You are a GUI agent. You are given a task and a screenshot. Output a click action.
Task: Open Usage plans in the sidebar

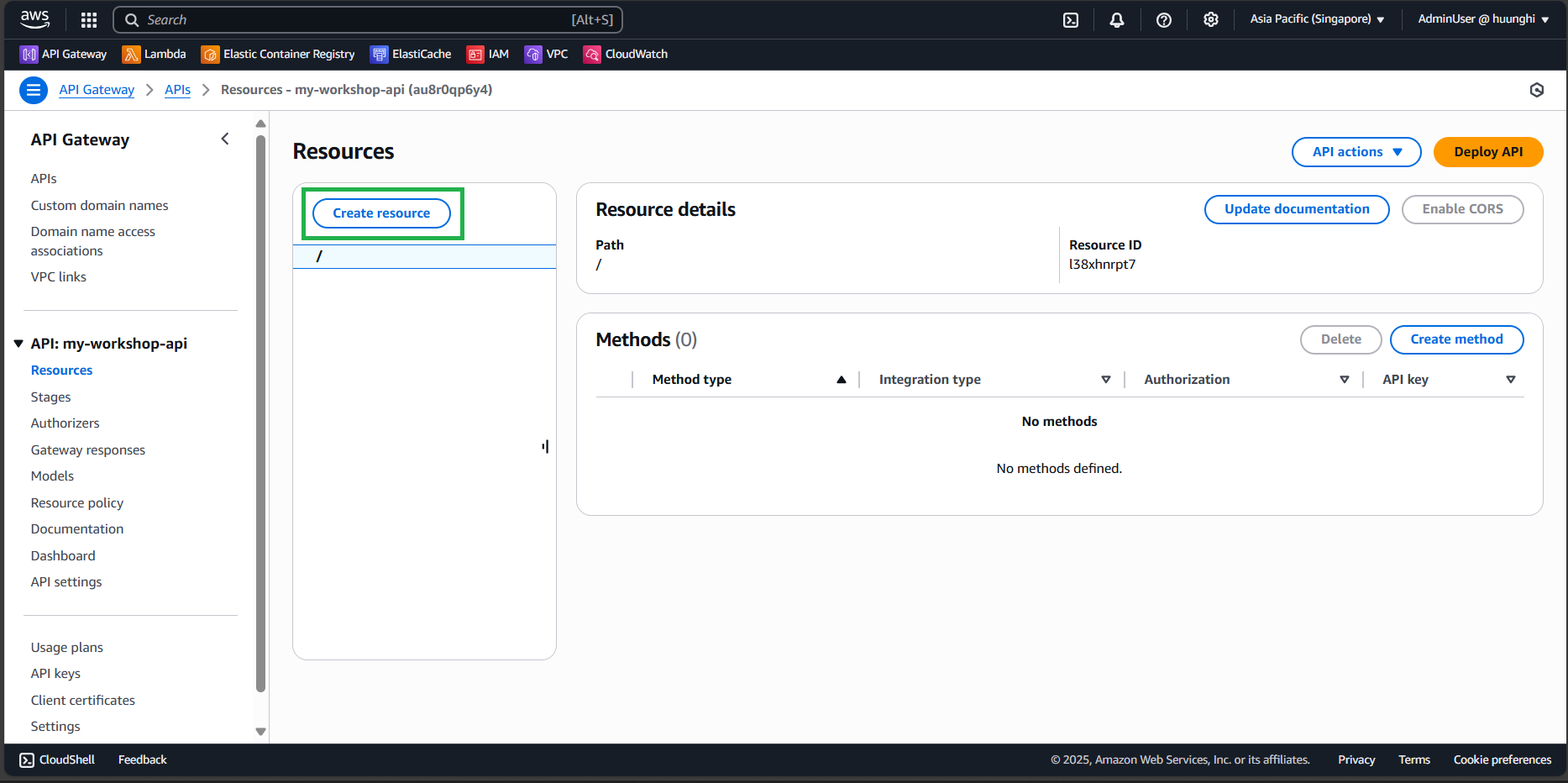point(67,648)
